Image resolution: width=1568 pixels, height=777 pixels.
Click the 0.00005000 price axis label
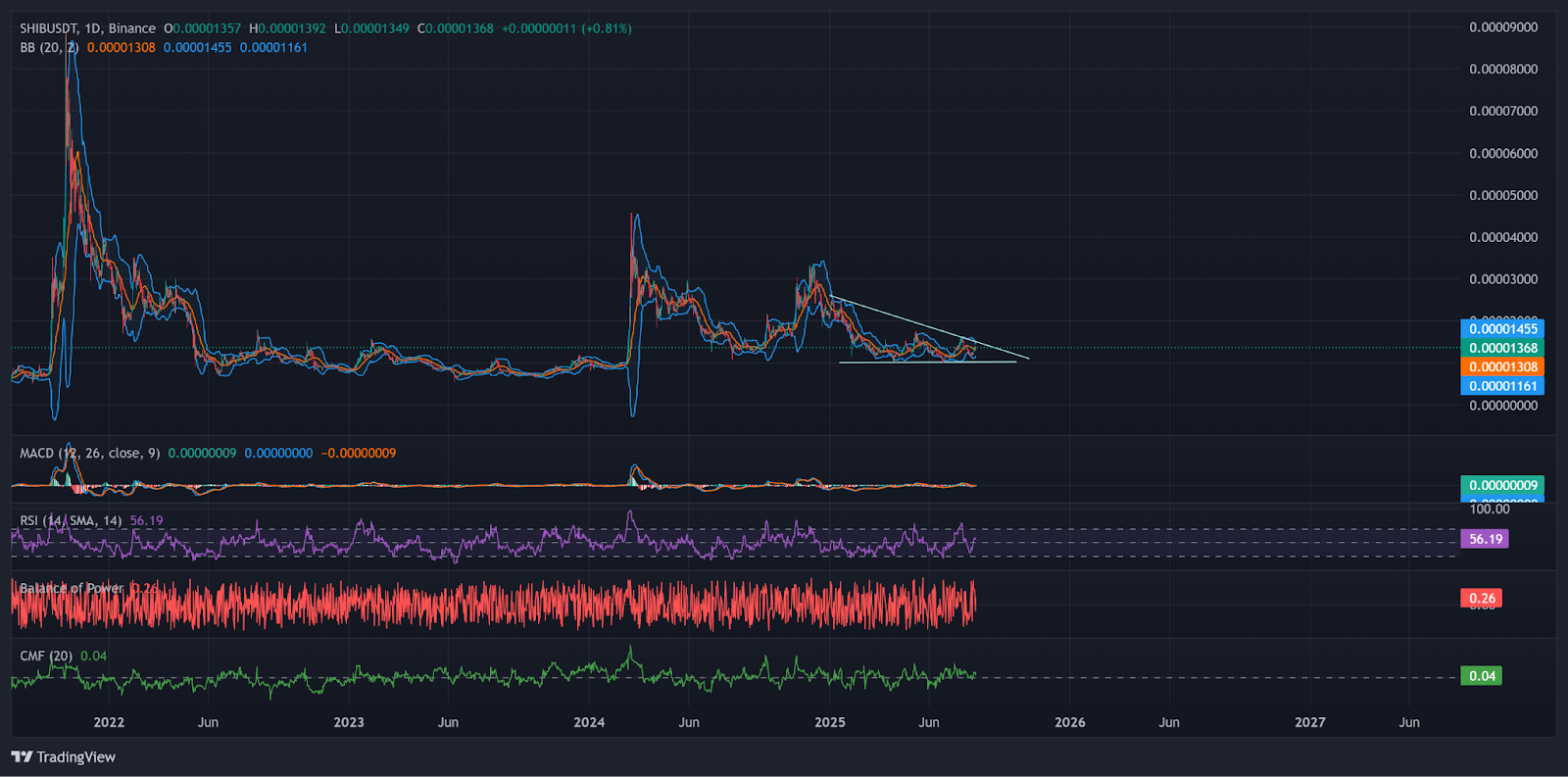(x=1503, y=195)
